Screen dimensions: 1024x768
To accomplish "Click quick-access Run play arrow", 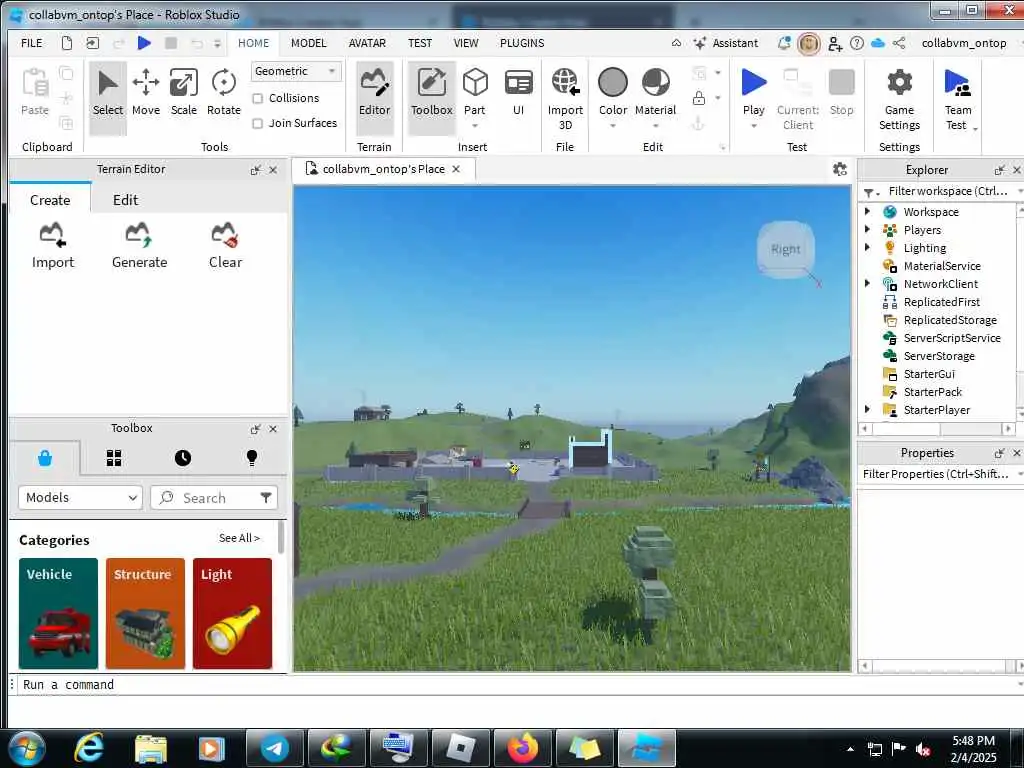I will coord(144,43).
